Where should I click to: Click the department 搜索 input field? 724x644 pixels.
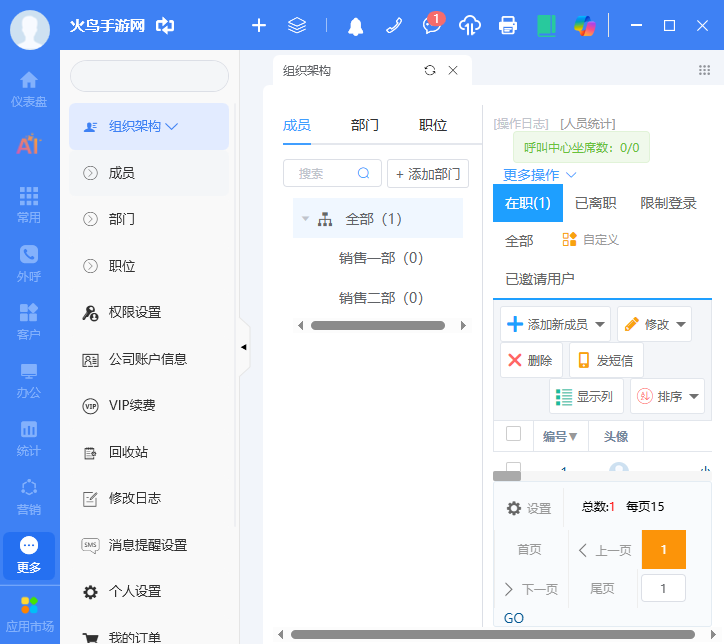tap(332, 174)
